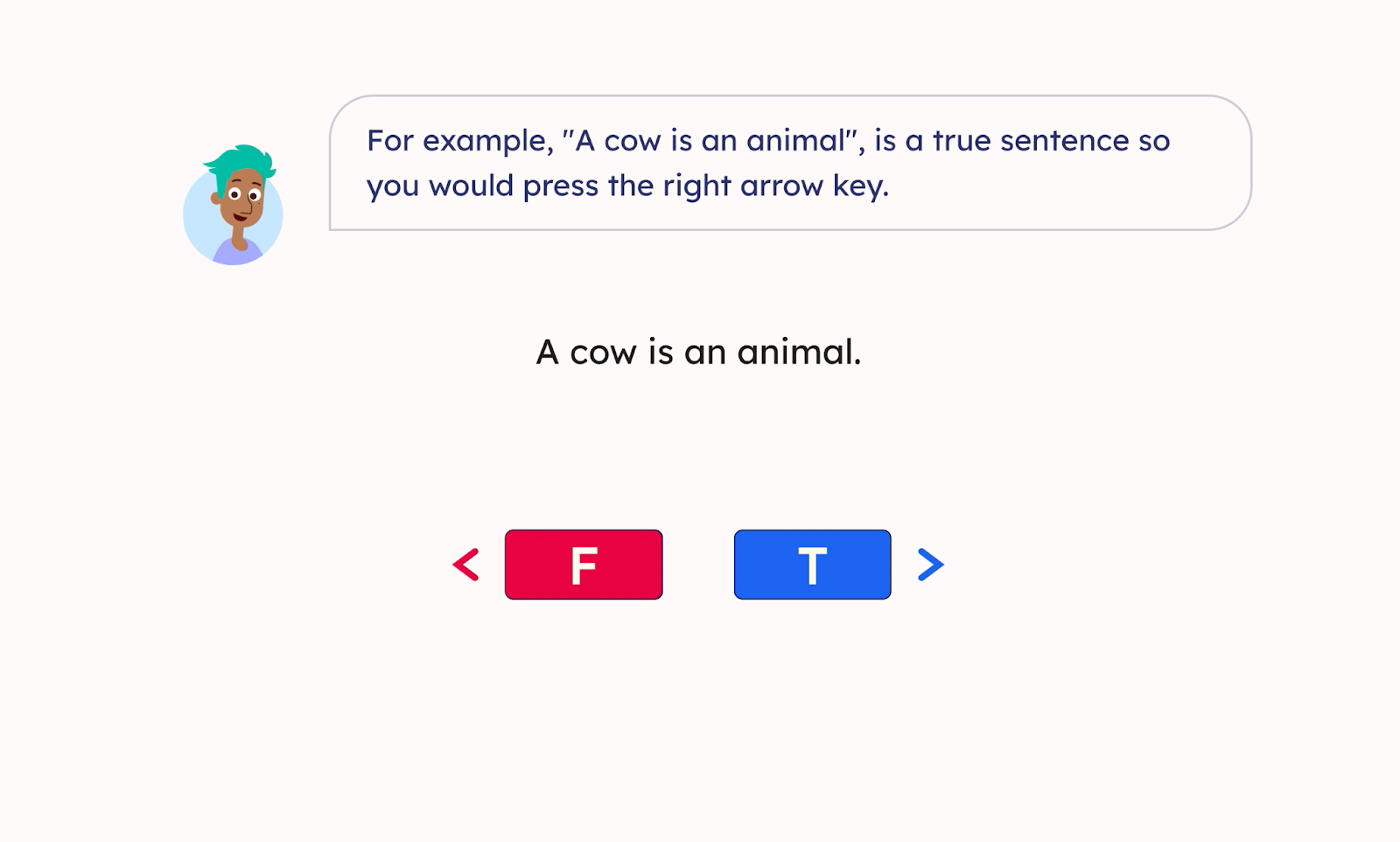1400x842 pixels.
Task: Click the avatar's face
Action: (x=242, y=200)
